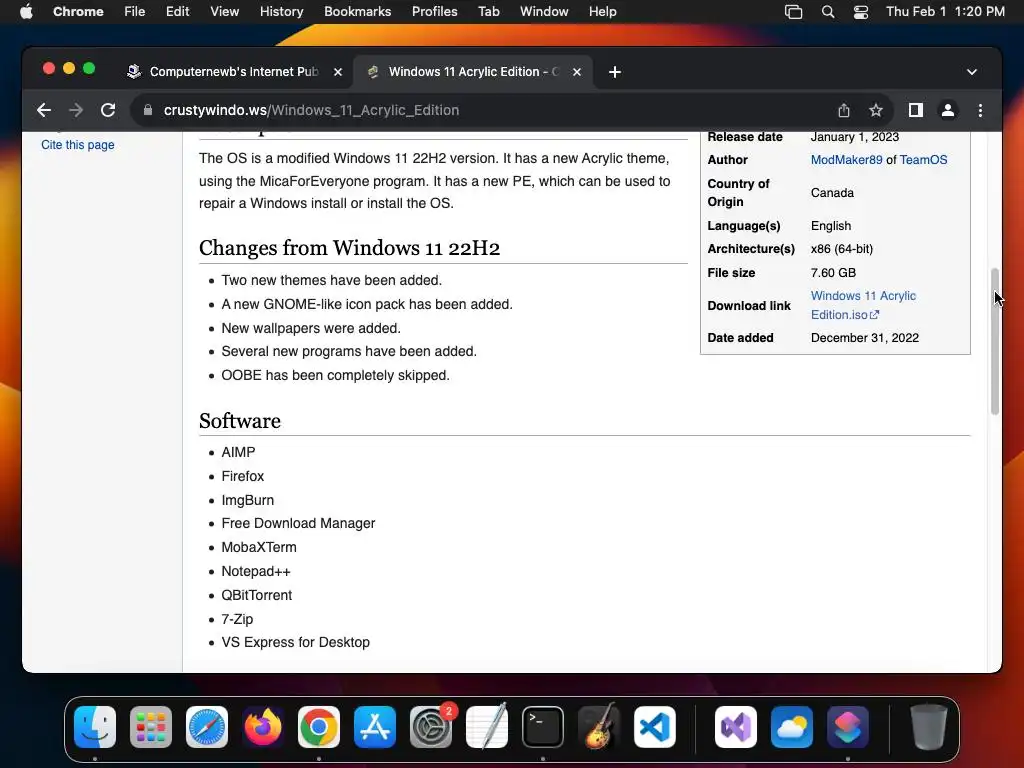Open a new tab with plus button

point(615,72)
